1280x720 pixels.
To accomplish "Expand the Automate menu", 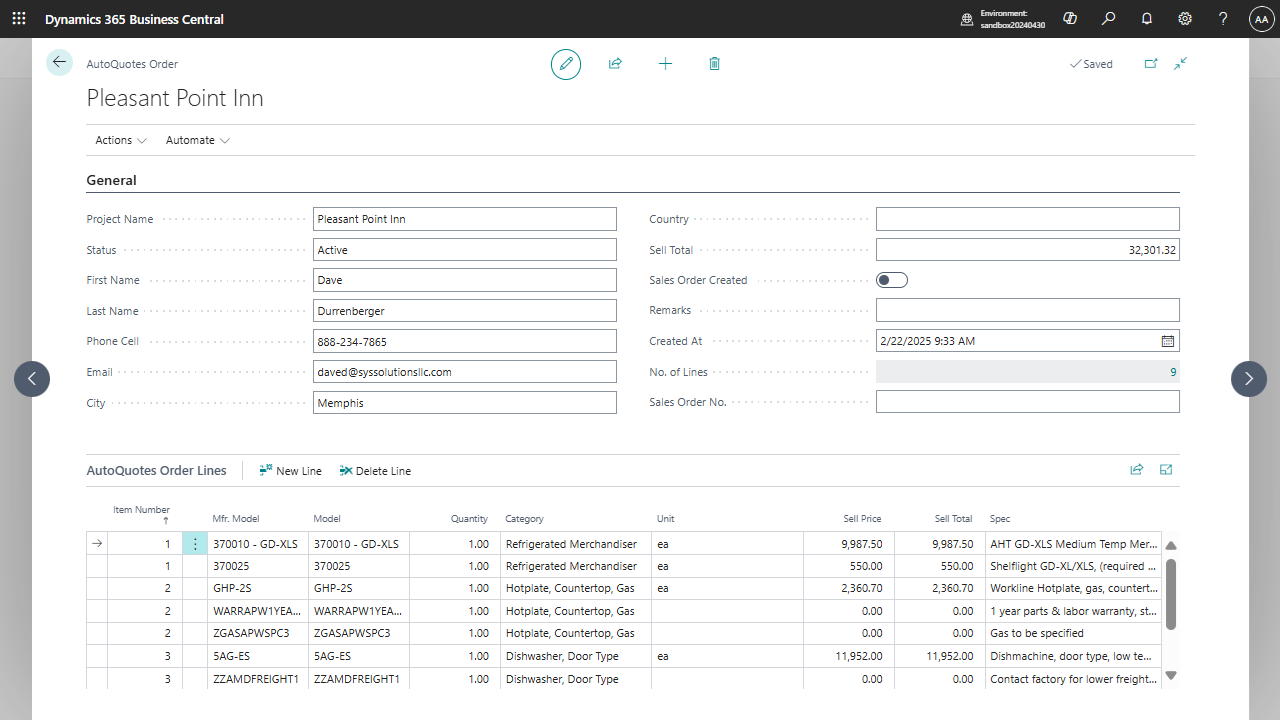I will (x=197, y=140).
